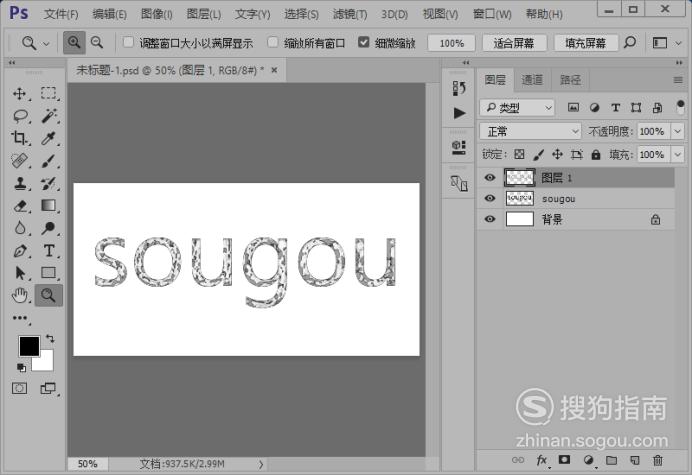This screenshot has height=475, width=692.
Task: Click the 100% zoom button
Action: point(451,43)
